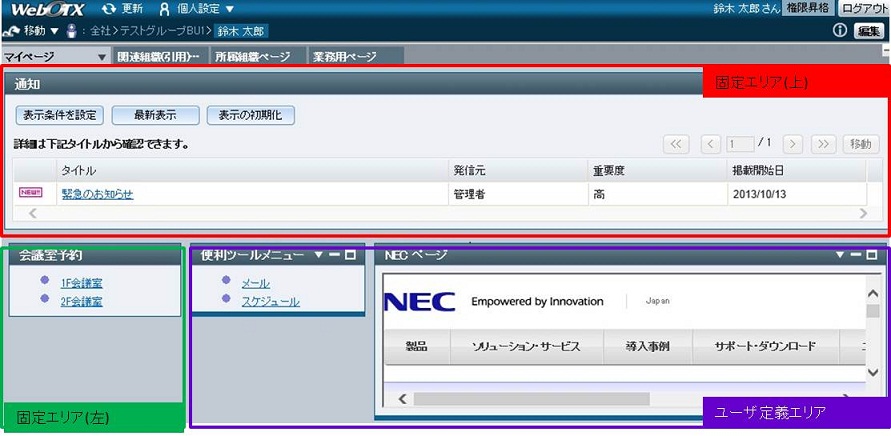This screenshot has width=891, height=436.
Task: Click the 更新 refresh icon
Action: (108, 9)
